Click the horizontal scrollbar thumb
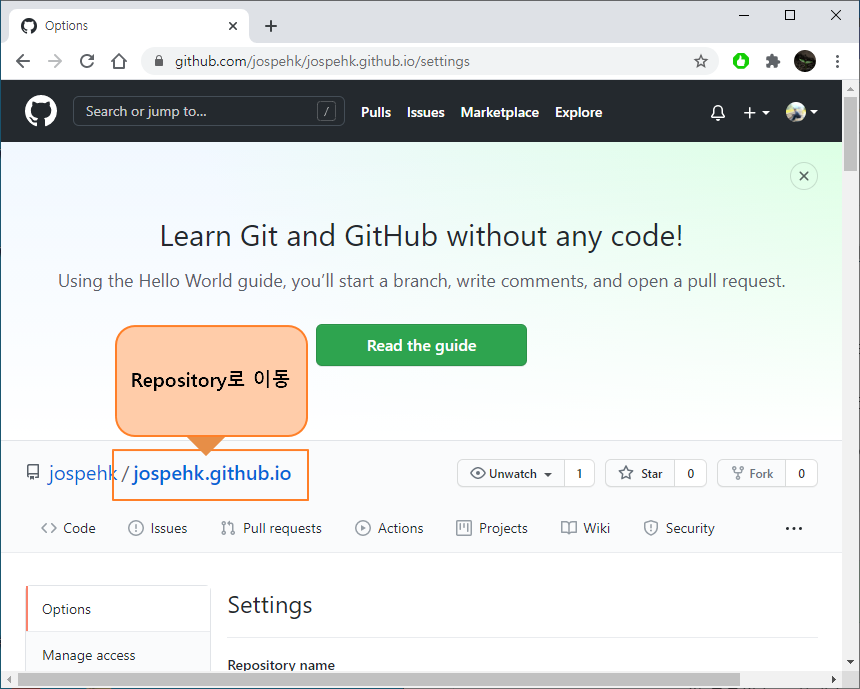Screen dimensions: 860x689 [x=378, y=679]
